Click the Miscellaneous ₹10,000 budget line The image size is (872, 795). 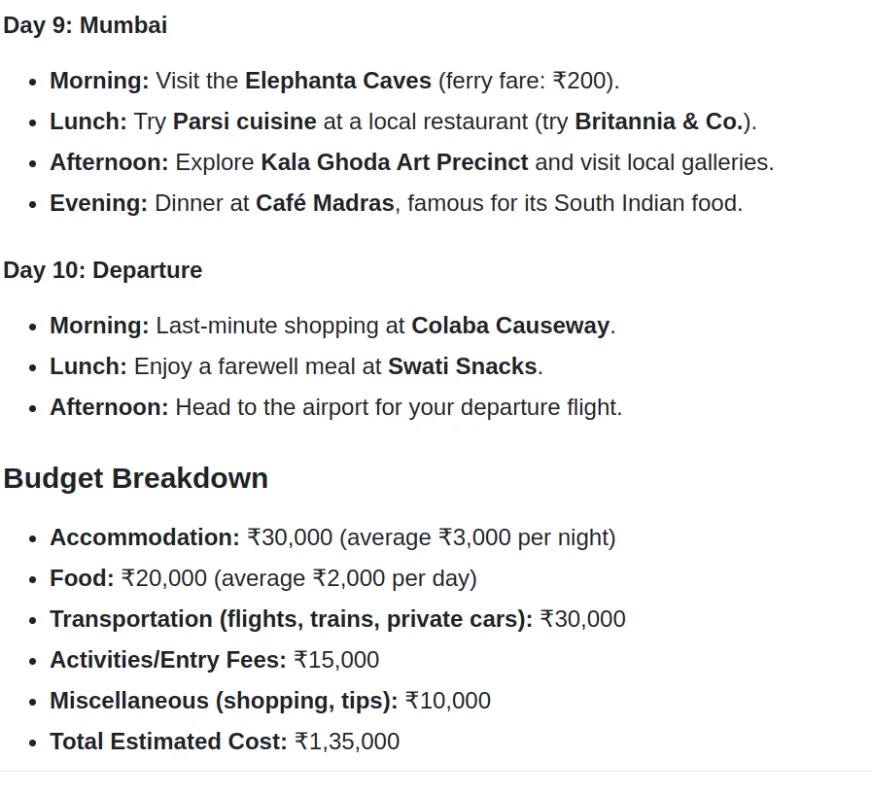pos(270,701)
